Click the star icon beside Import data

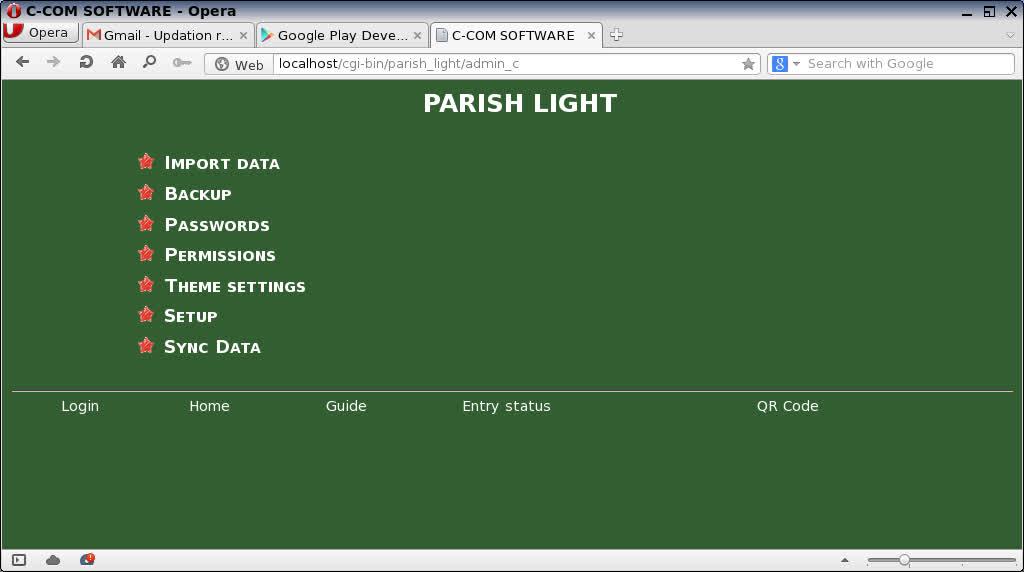click(146, 161)
